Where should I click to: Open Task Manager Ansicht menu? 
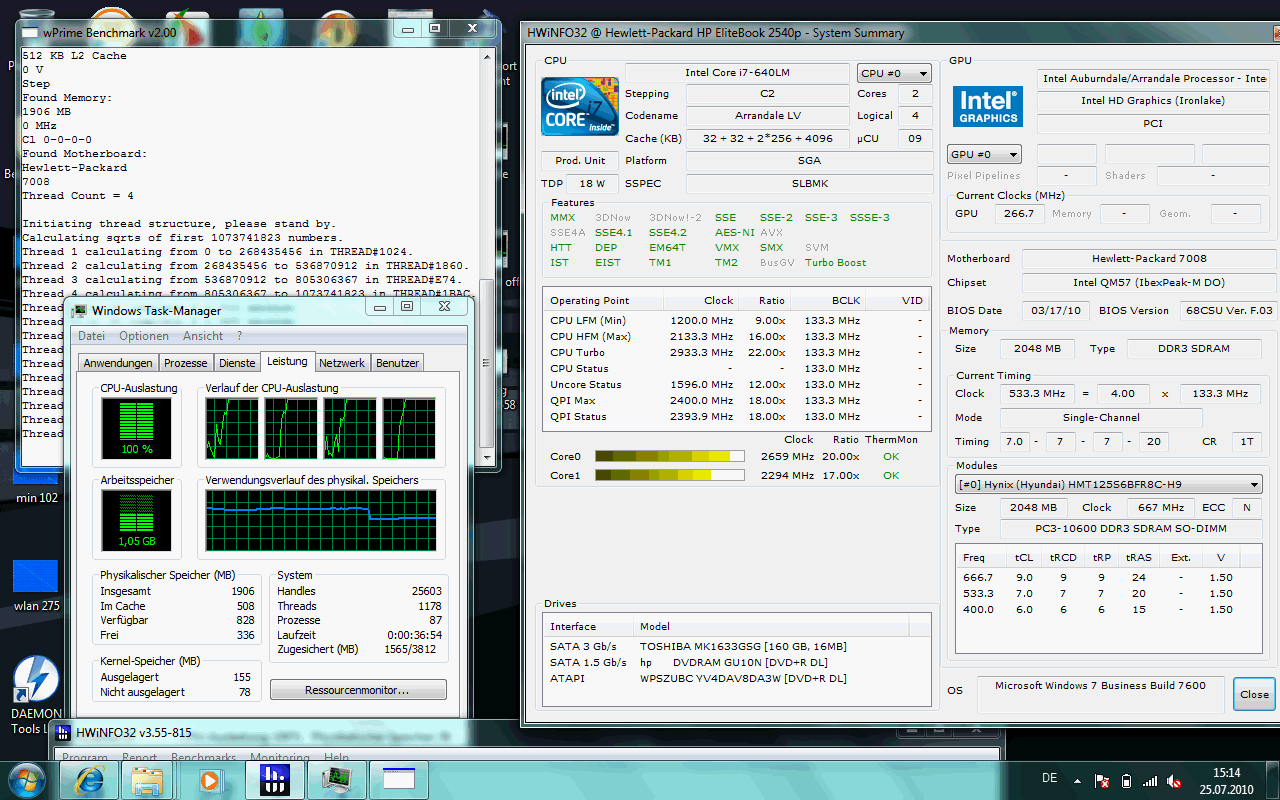click(x=203, y=336)
